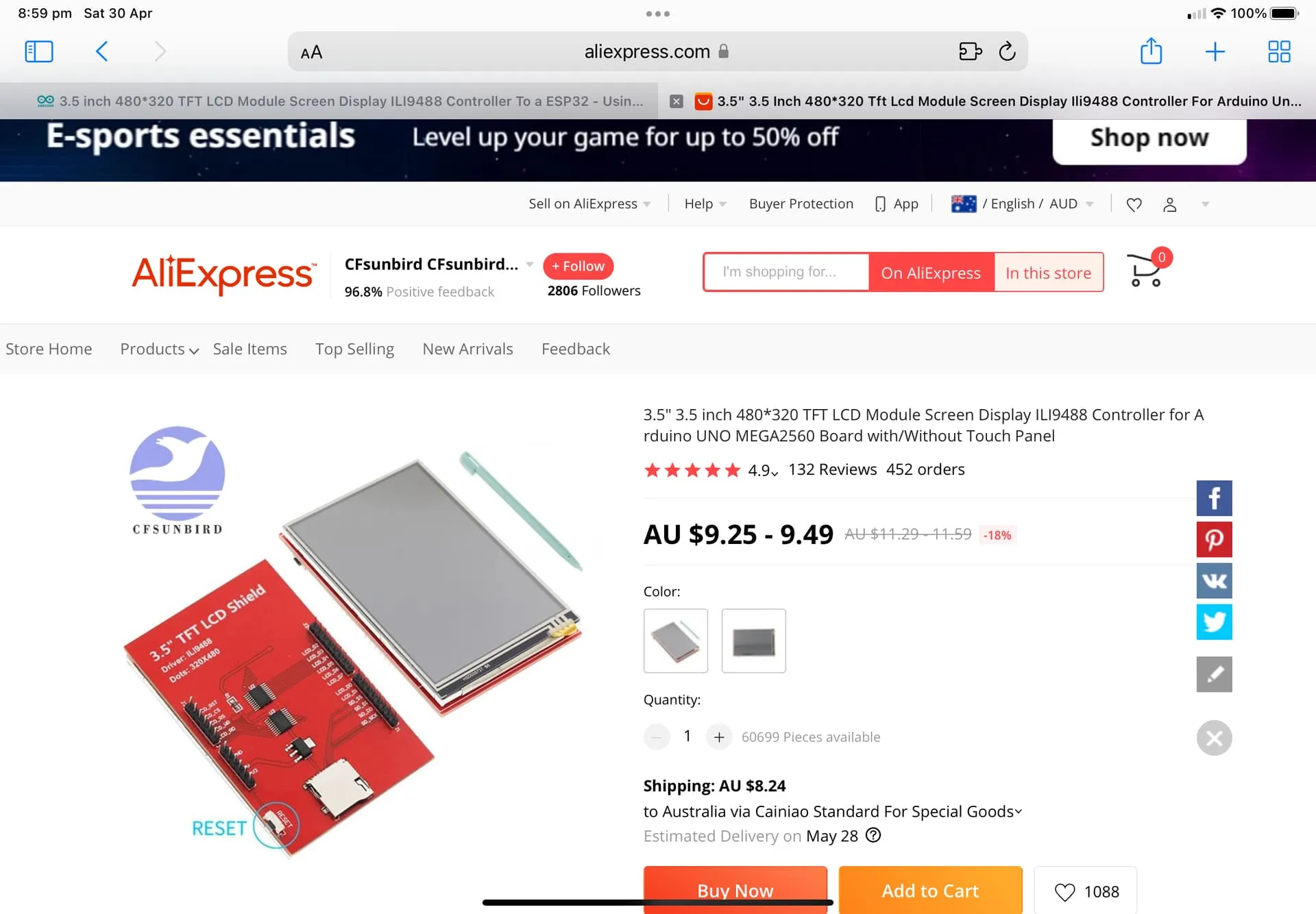Viewport: 1316px width, 914px height.
Task: Open the Top Selling store tab
Action: point(354,349)
